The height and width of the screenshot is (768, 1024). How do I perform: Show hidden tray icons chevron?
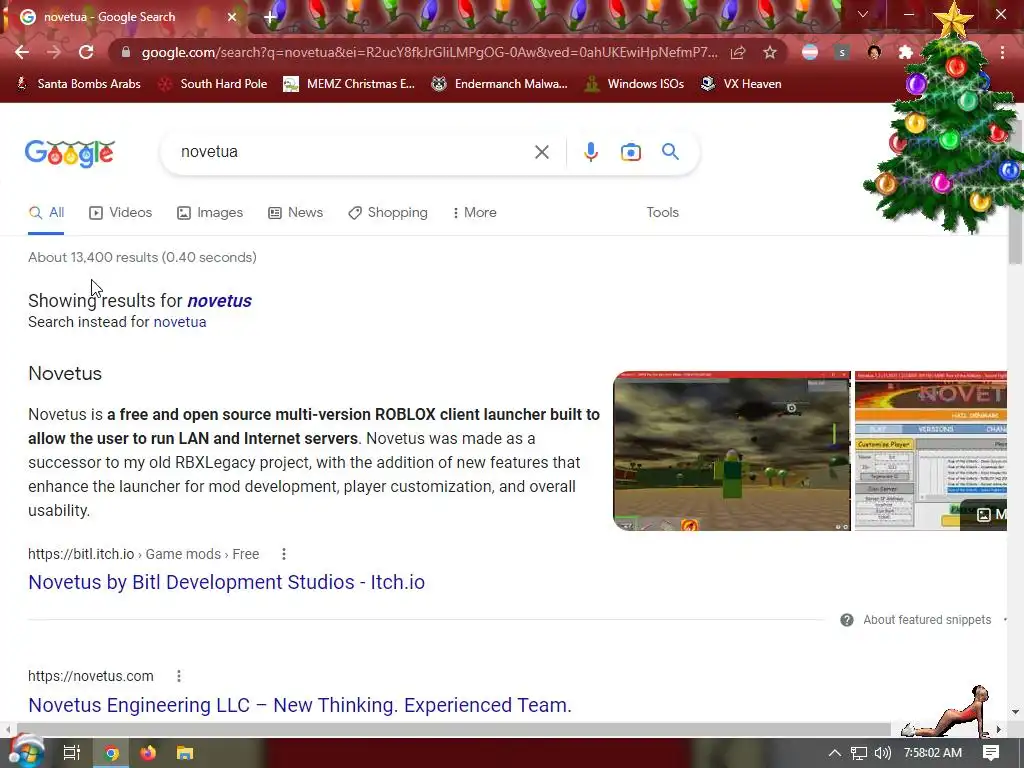click(x=834, y=753)
